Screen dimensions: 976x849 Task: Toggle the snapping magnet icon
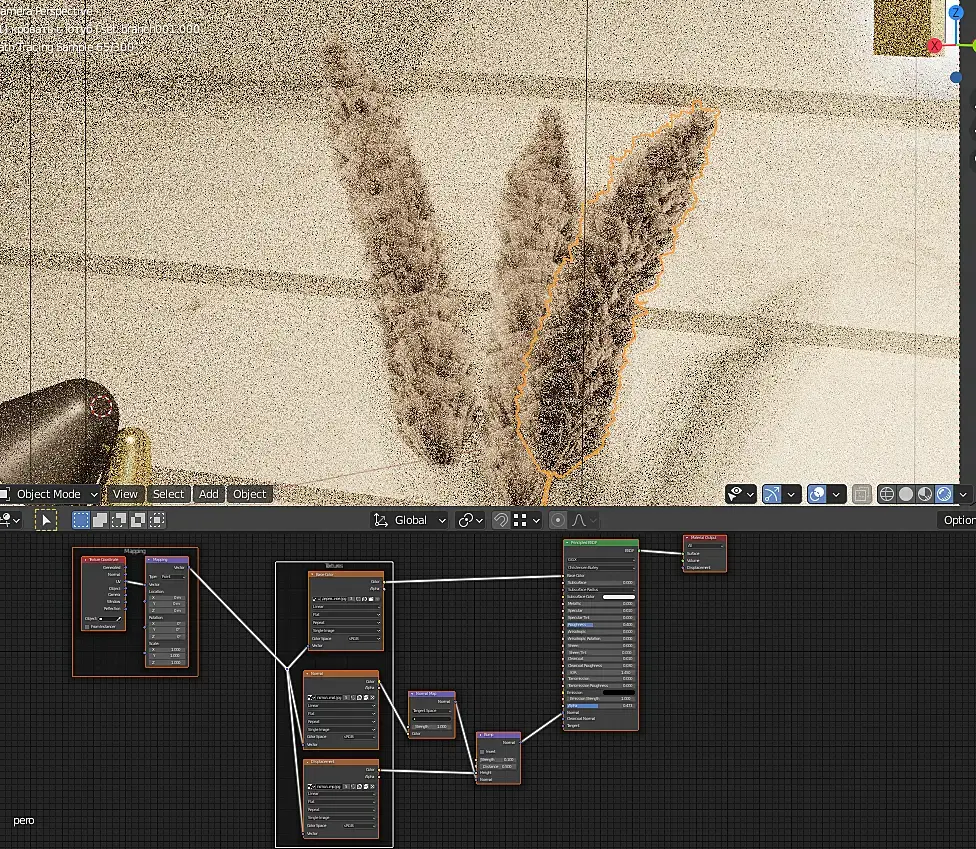(500, 520)
